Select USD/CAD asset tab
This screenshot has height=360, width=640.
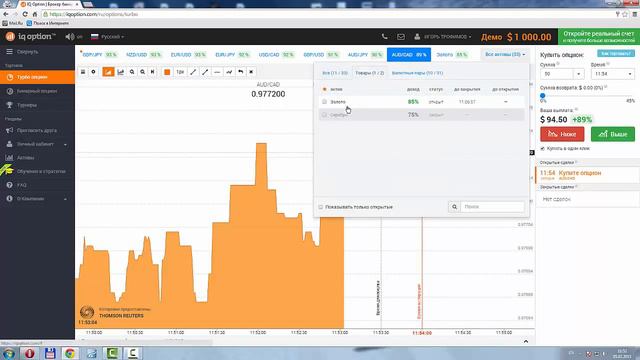[x=276, y=55]
